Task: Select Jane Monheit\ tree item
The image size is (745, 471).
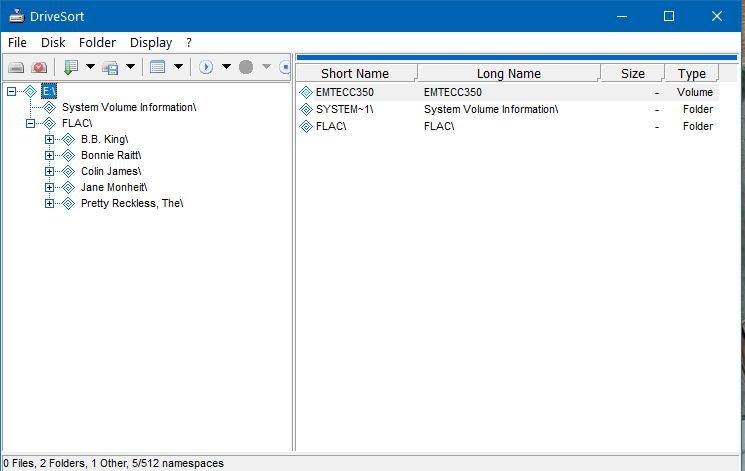Action: [x=114, y=187]
